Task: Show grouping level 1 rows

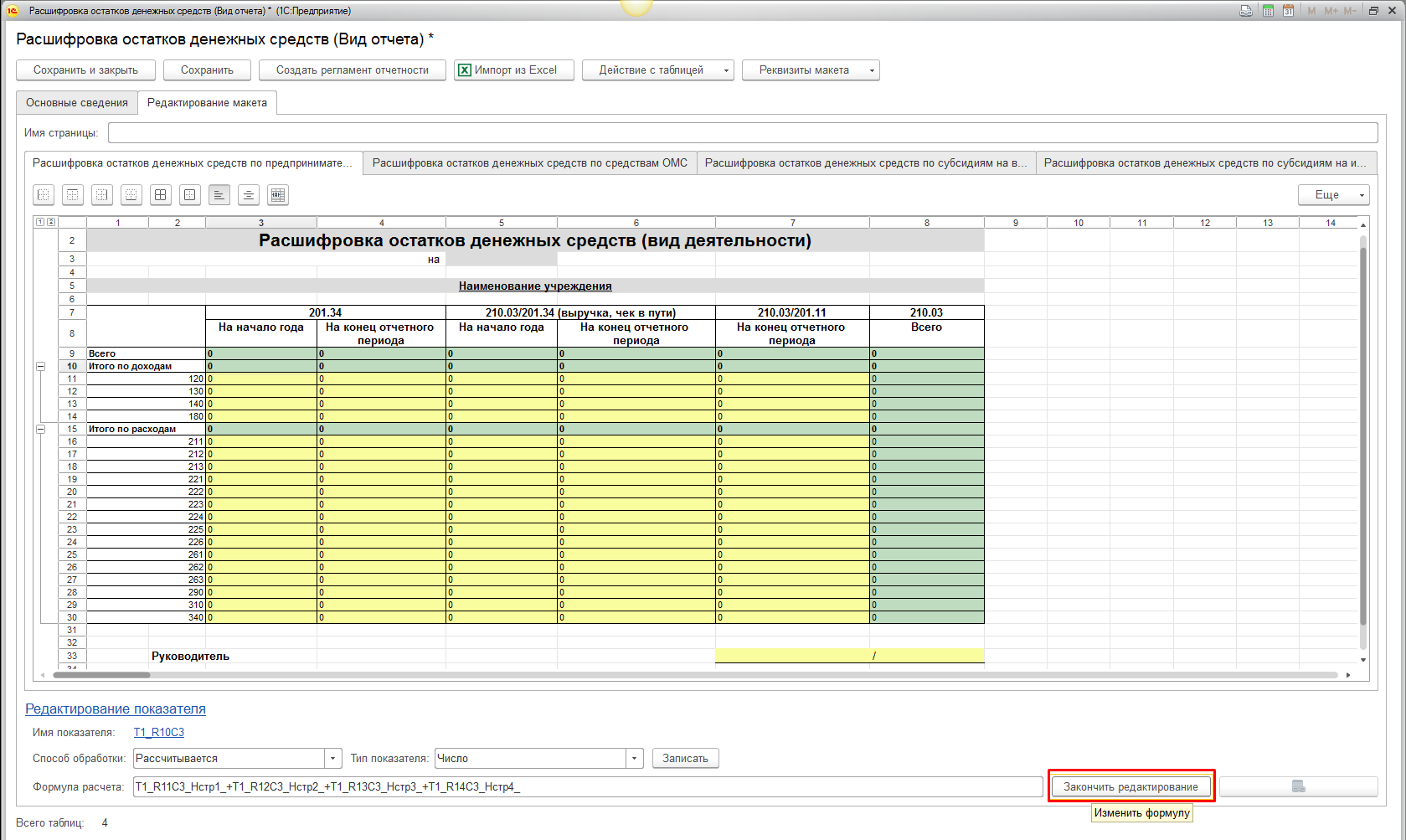Action: click(x=40, y=222)
